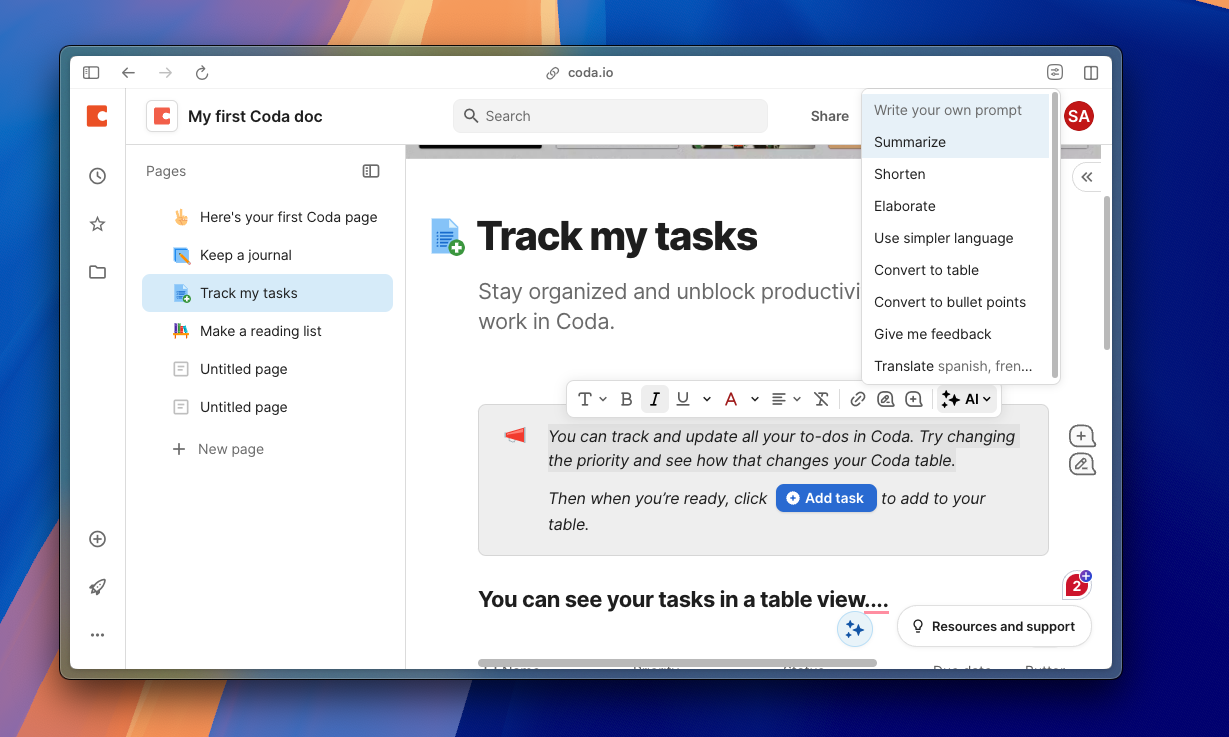Click the megaphone callout icon
This screenshot has width=1229, height=737.
(x=515, y=435)
